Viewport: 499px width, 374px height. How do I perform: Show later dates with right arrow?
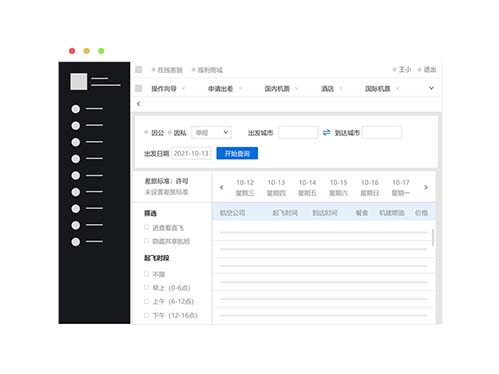click(426, 187)
